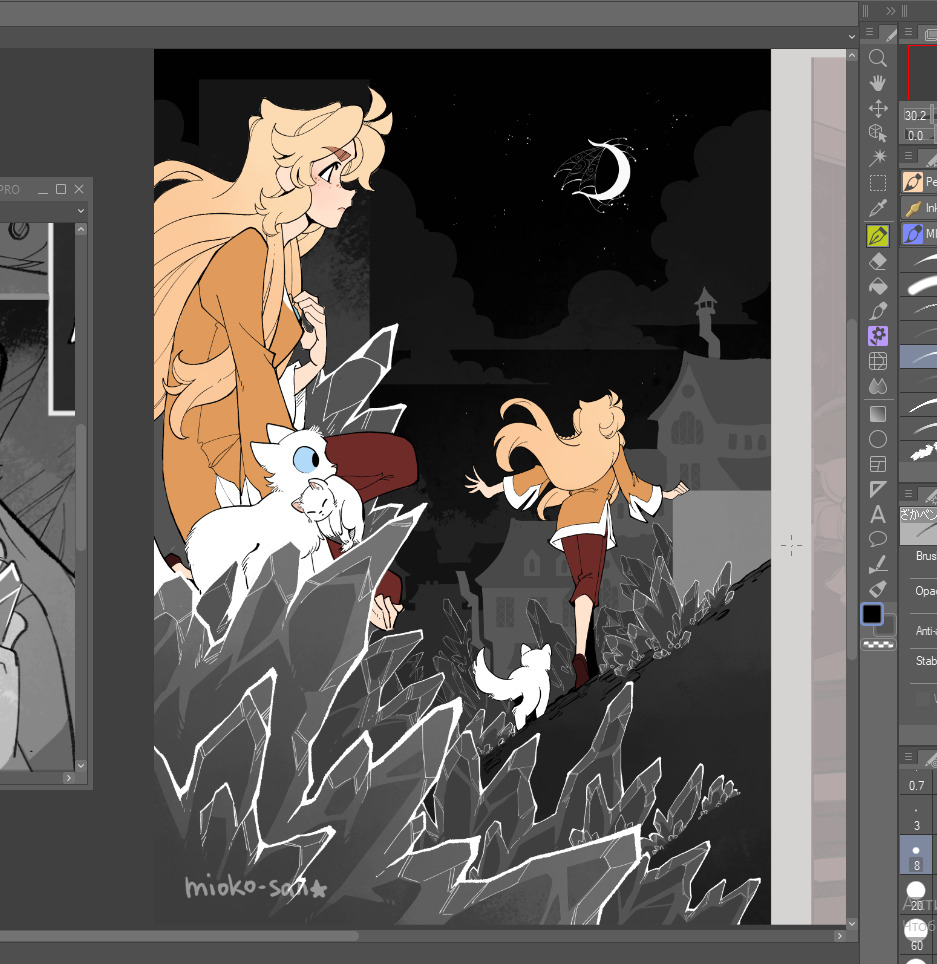
Task: Open dropdown chevron in the floating PRO window
Action: (82, 210)
